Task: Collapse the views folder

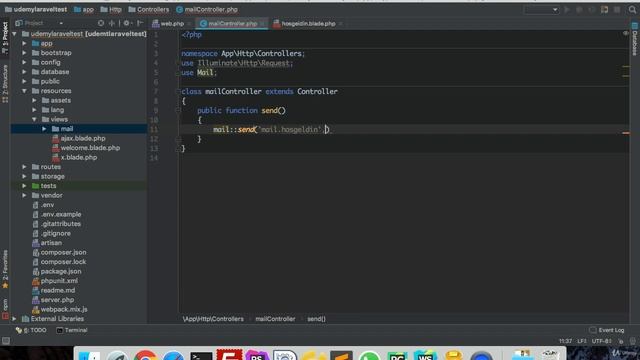Action: pos(34,119)
